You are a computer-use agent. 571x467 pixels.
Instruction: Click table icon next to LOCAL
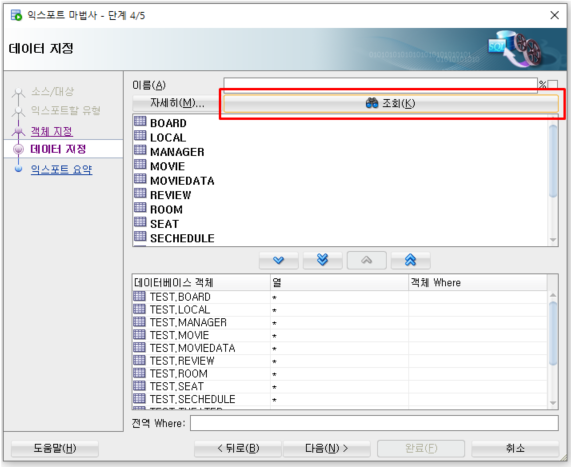pyautogui.click(x=140, y=136)
